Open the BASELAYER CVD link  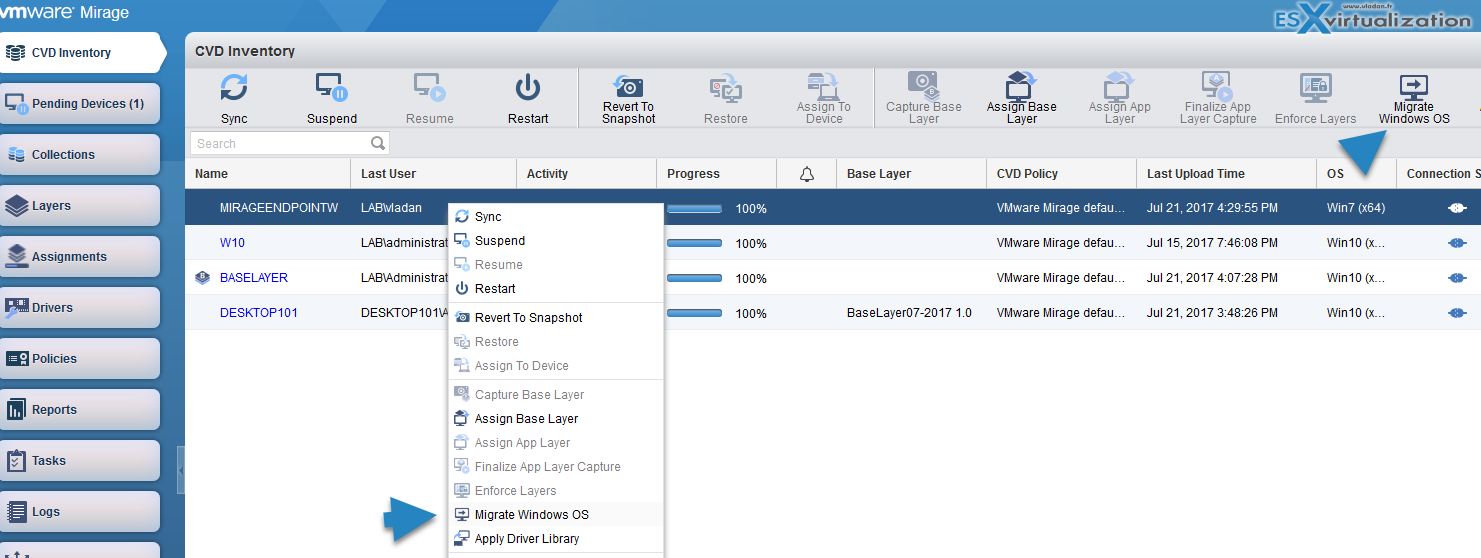[254, 278]
